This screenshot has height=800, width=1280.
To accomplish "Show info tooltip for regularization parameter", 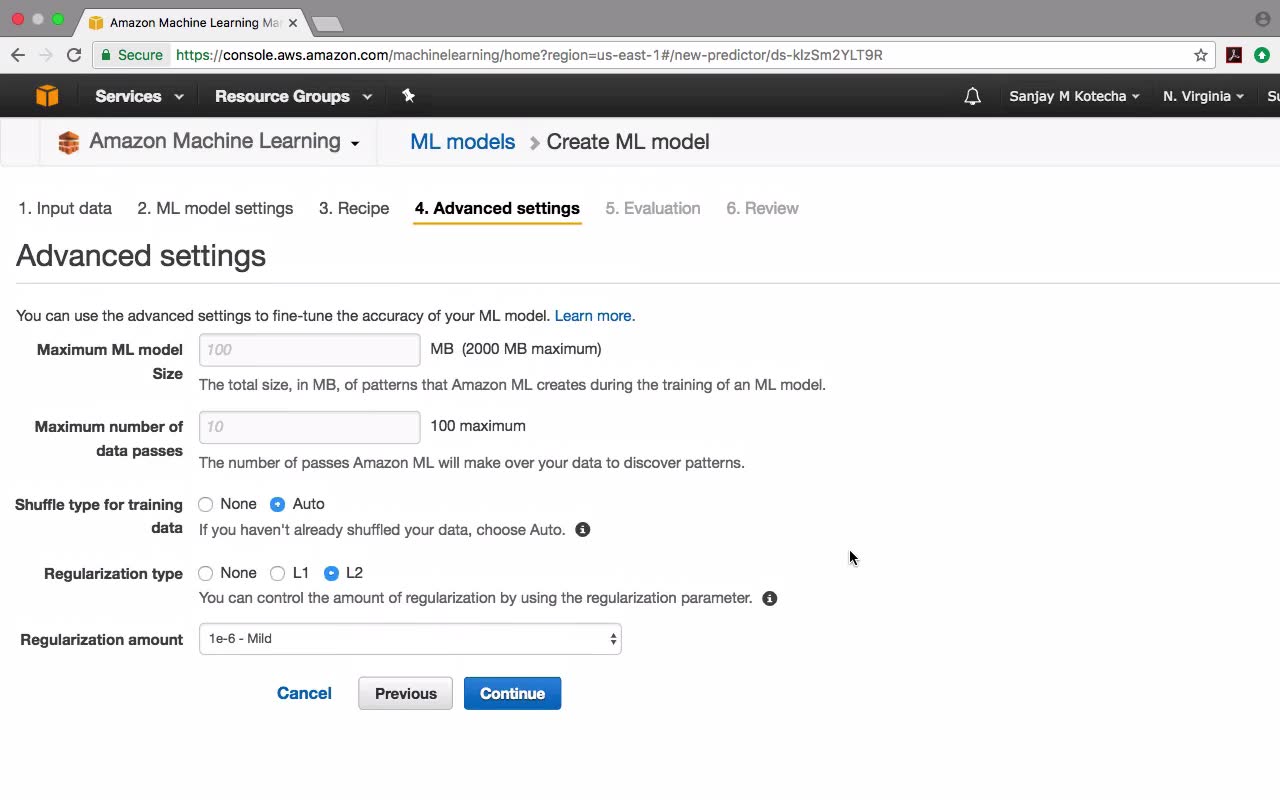I will pos(770,599).
